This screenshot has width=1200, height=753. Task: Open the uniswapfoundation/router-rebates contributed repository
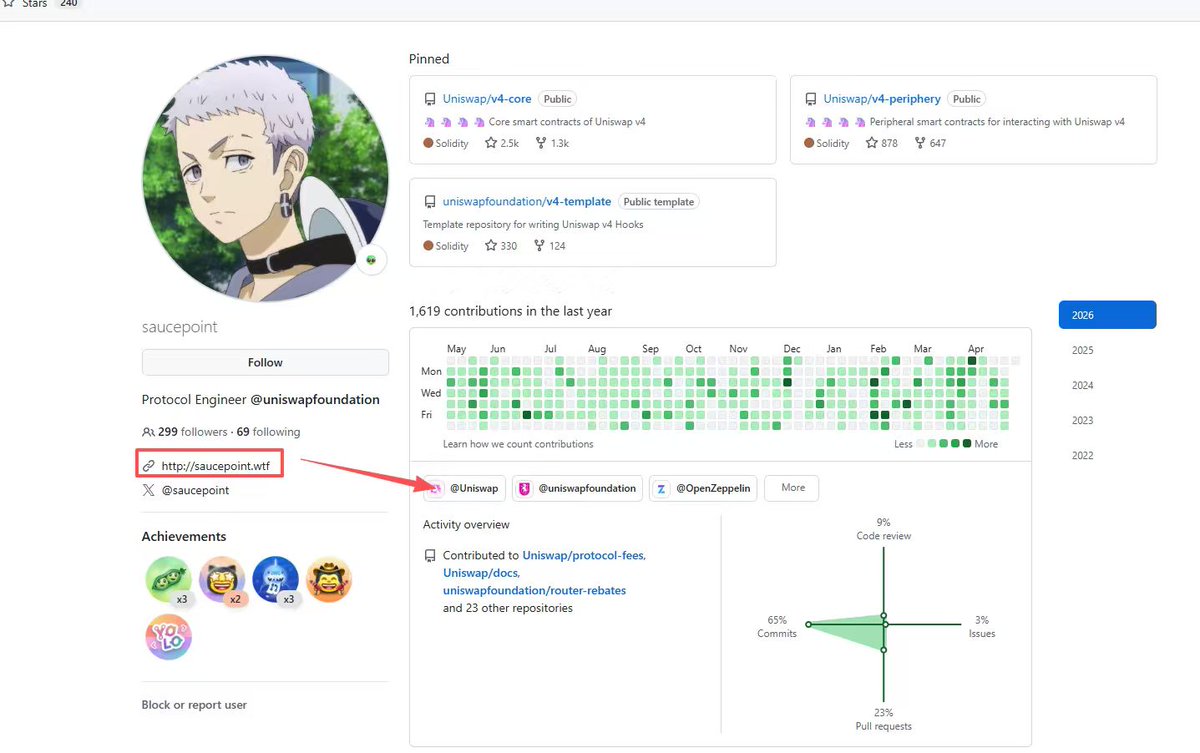(x=534, y=590)
